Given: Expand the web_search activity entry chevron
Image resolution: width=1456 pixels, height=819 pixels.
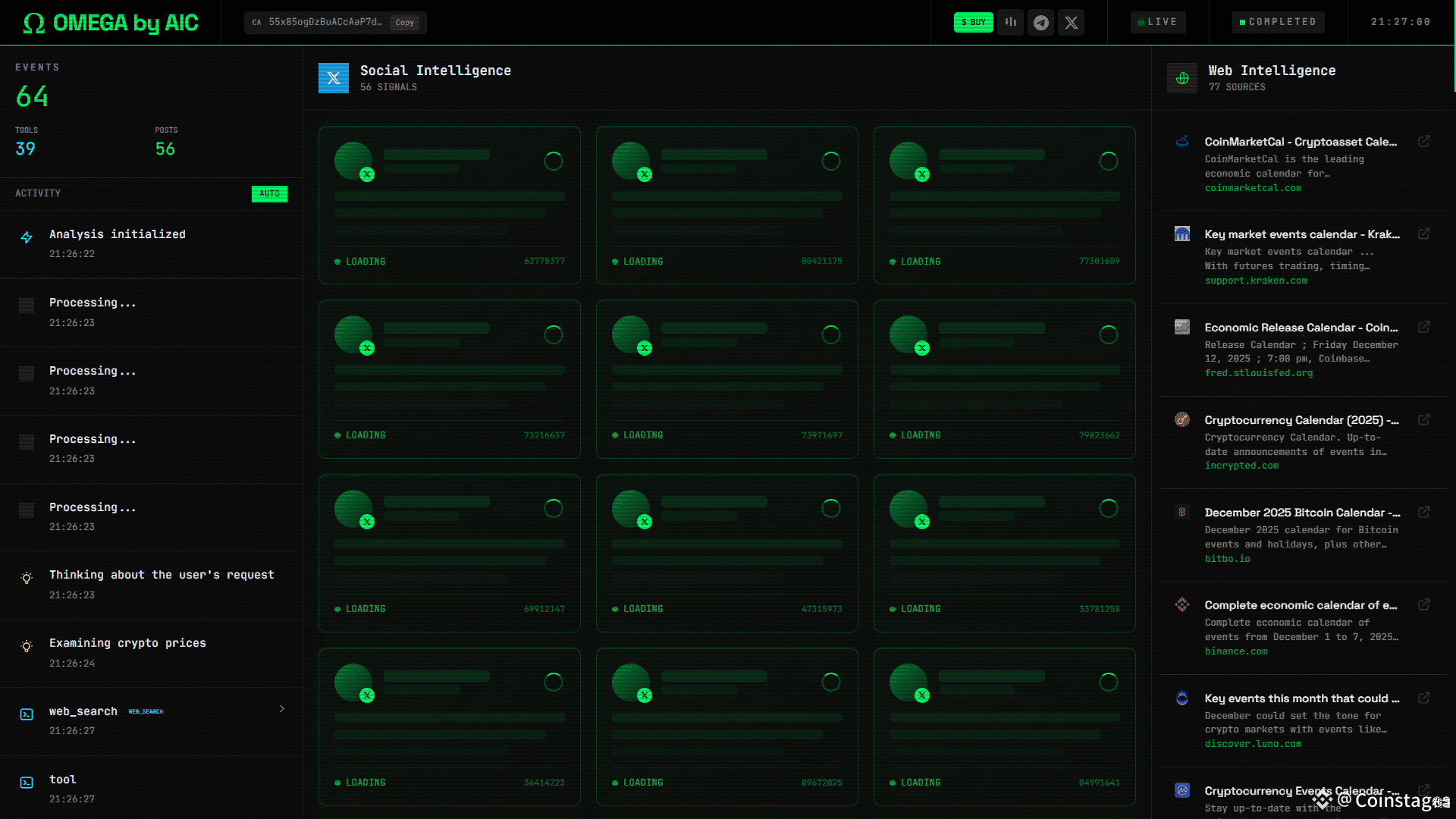Looking at the screenshot, I should [x=282, y=709].
